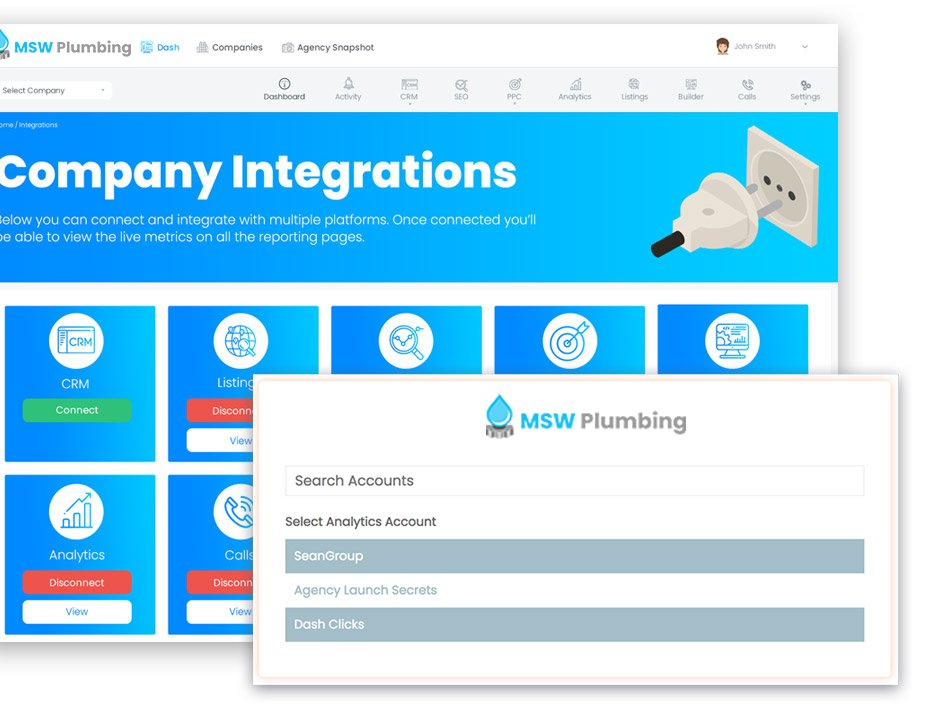Image resolution: width=927 pixels, height=708 pixels.
Task: Expand the PPC menu in navbar
Action: pos(515,90)
